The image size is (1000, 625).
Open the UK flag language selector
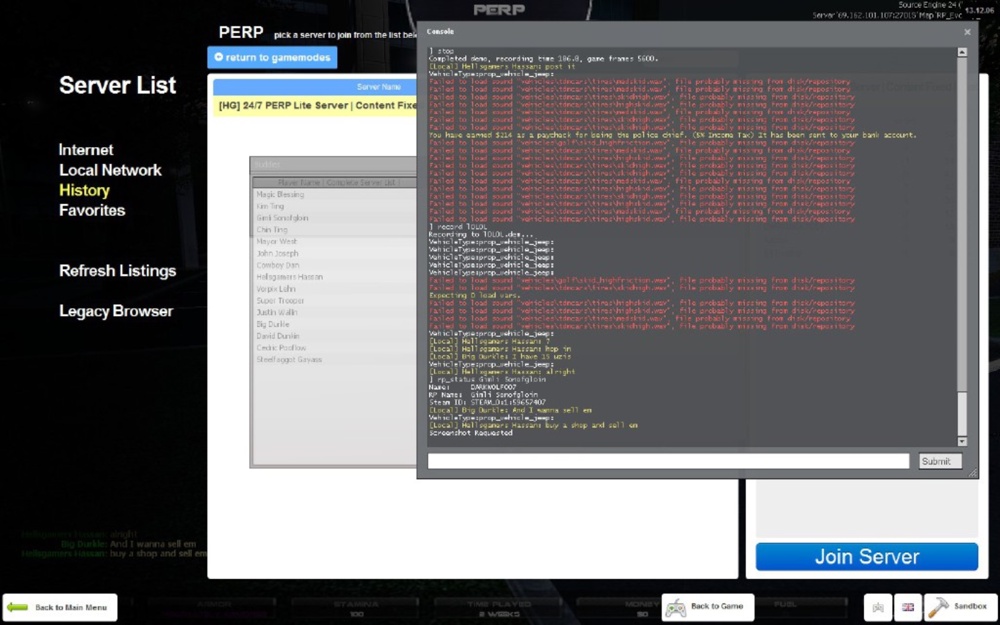(x=908, y=607)
